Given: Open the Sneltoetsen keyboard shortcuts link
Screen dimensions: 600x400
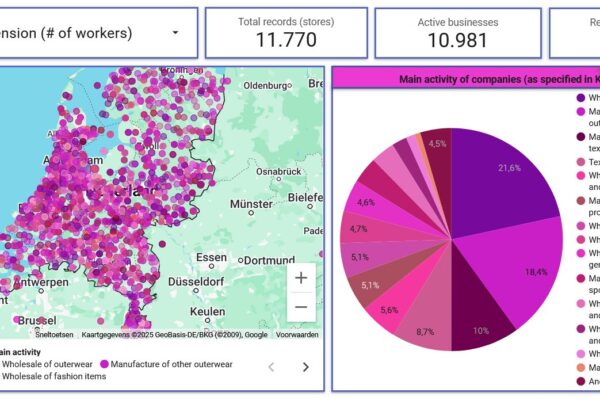Looking at the screenshot, I should (54, 335).
